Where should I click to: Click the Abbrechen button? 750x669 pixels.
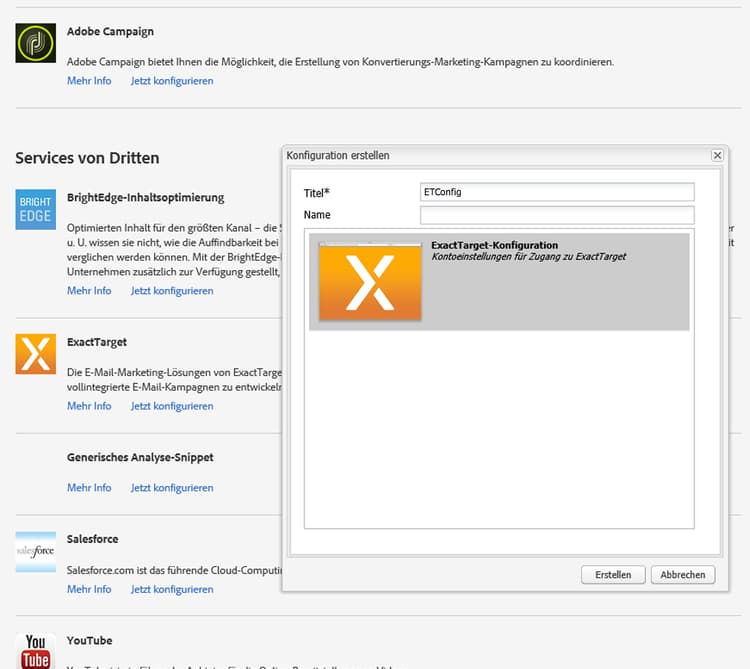(x=683, y=575)
